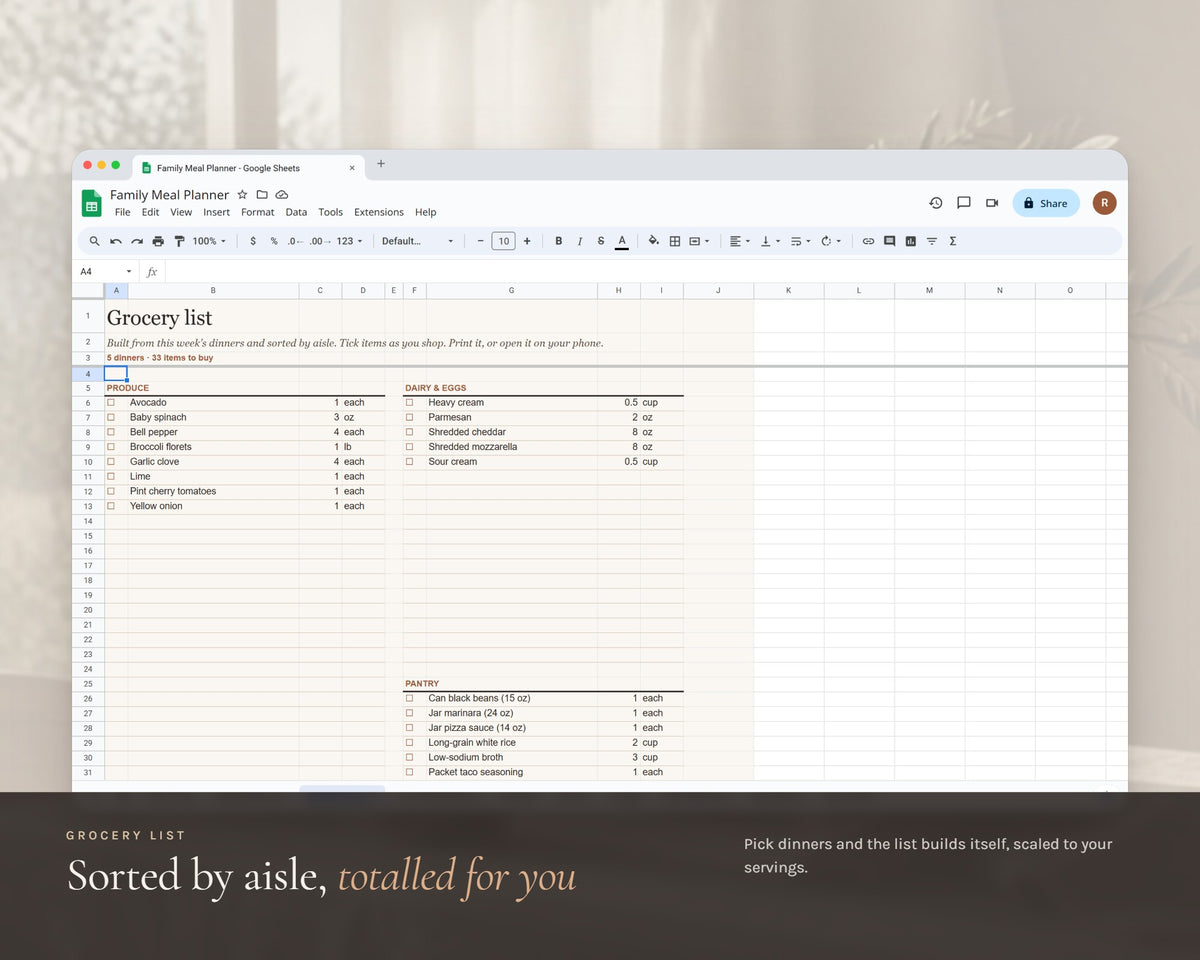Screen dimensions: 1200x960
Task: Tick the Baby spinach checkbox
Action: pyautogui.click(x=111, y=417)
